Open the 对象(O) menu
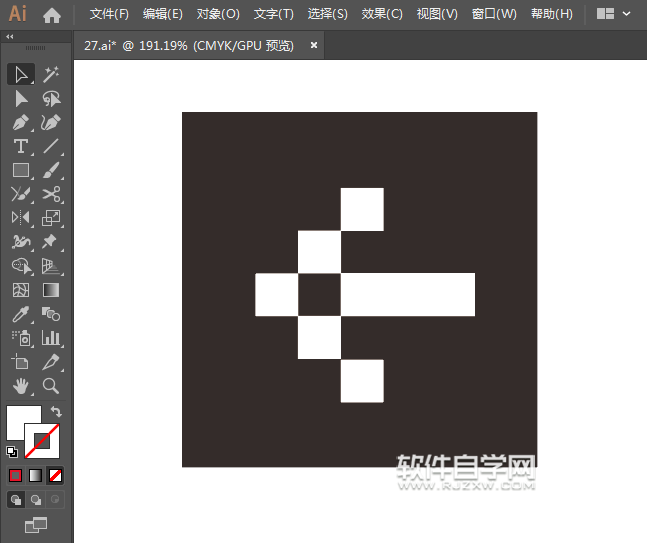Screen dimensions: 647x543 coord(218,14)
